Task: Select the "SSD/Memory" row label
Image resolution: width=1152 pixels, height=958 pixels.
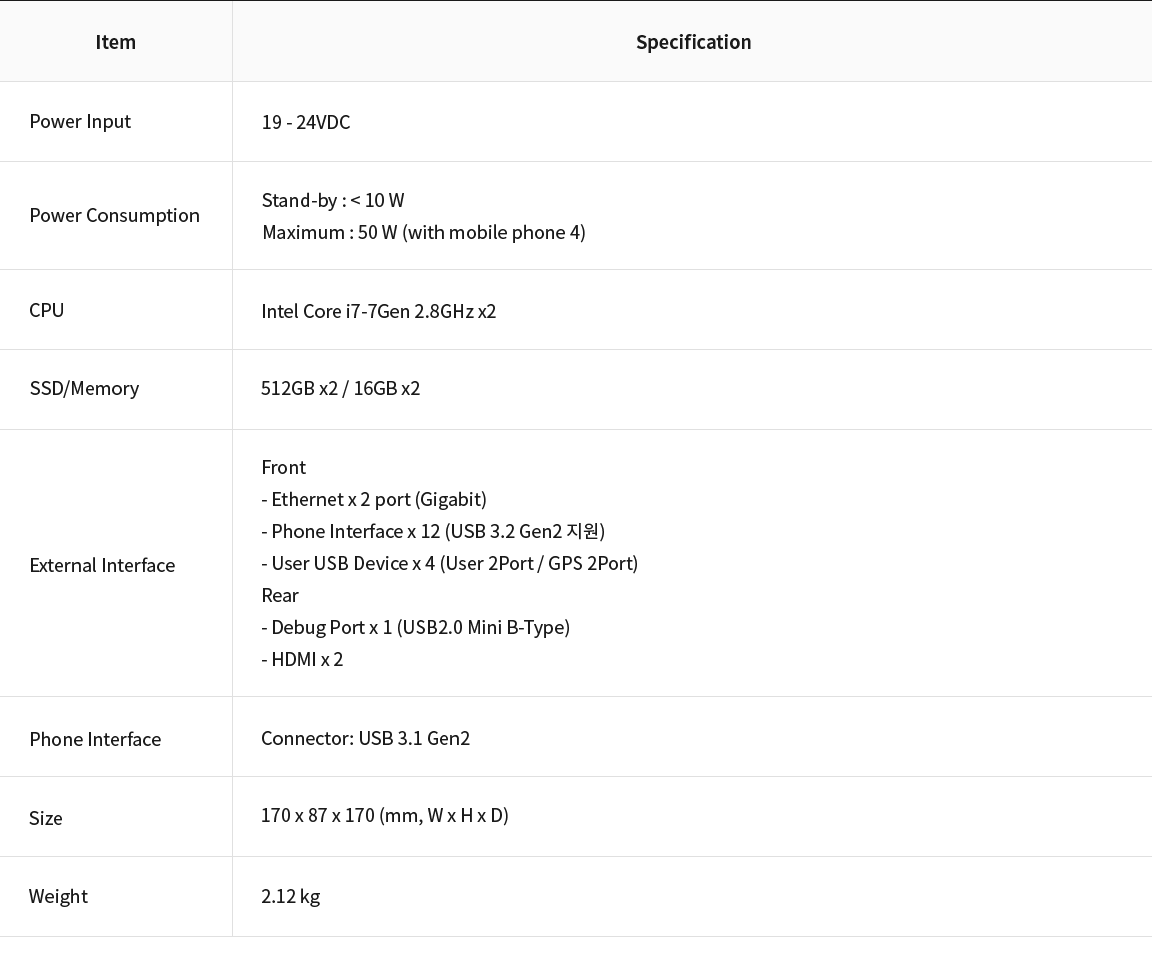Action: point(84,388)
